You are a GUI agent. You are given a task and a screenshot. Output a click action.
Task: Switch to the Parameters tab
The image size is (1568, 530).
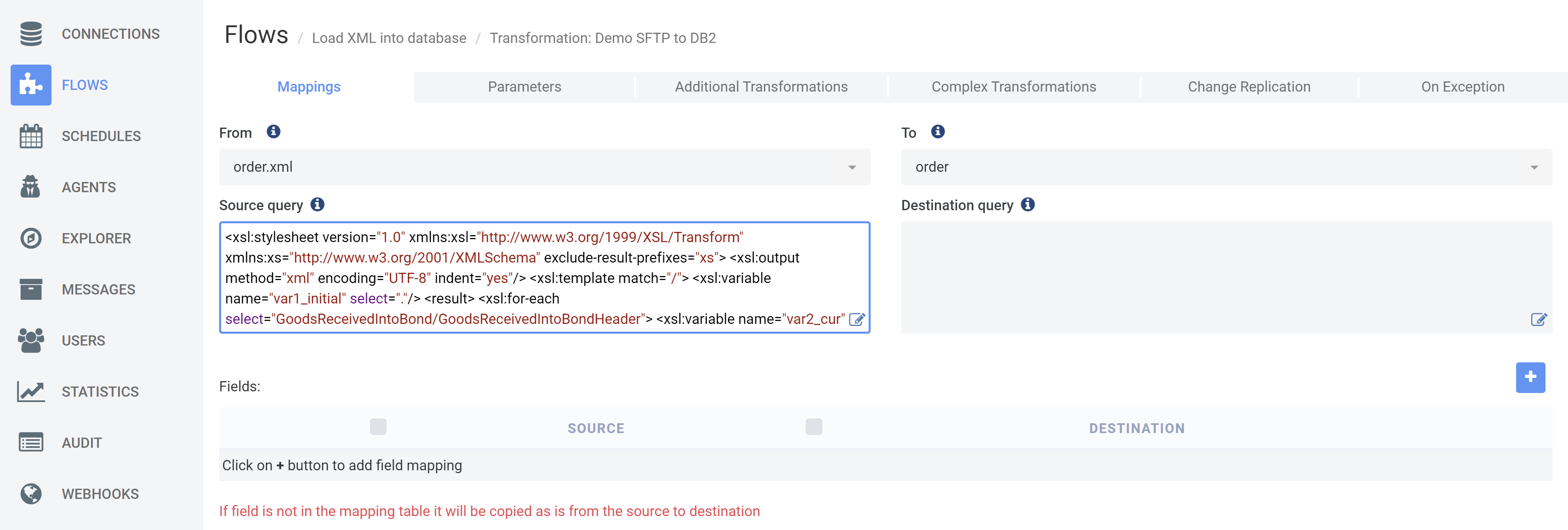pyautogui.click(x=524, y=87)
